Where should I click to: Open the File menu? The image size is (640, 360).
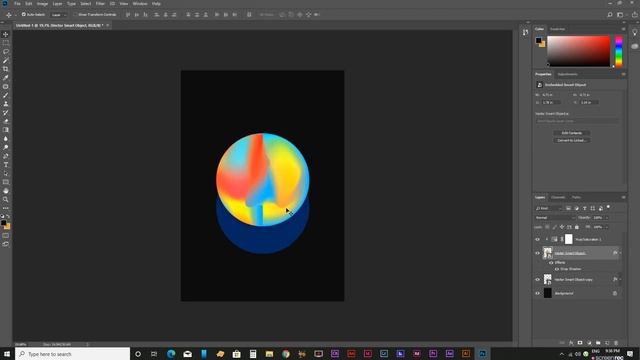[17, 4]
